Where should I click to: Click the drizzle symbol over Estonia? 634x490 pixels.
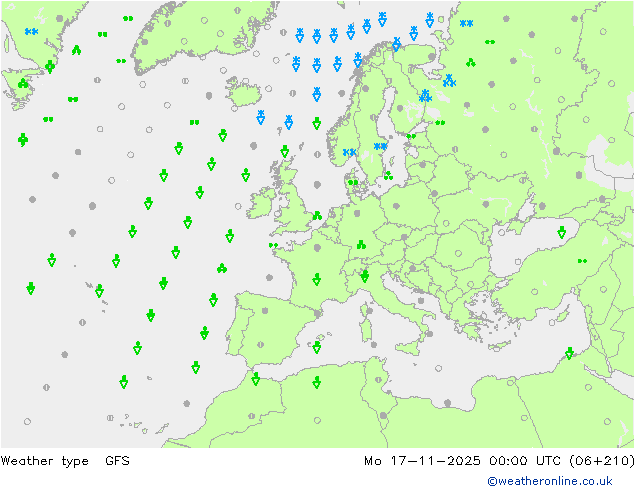coord(412,136)
